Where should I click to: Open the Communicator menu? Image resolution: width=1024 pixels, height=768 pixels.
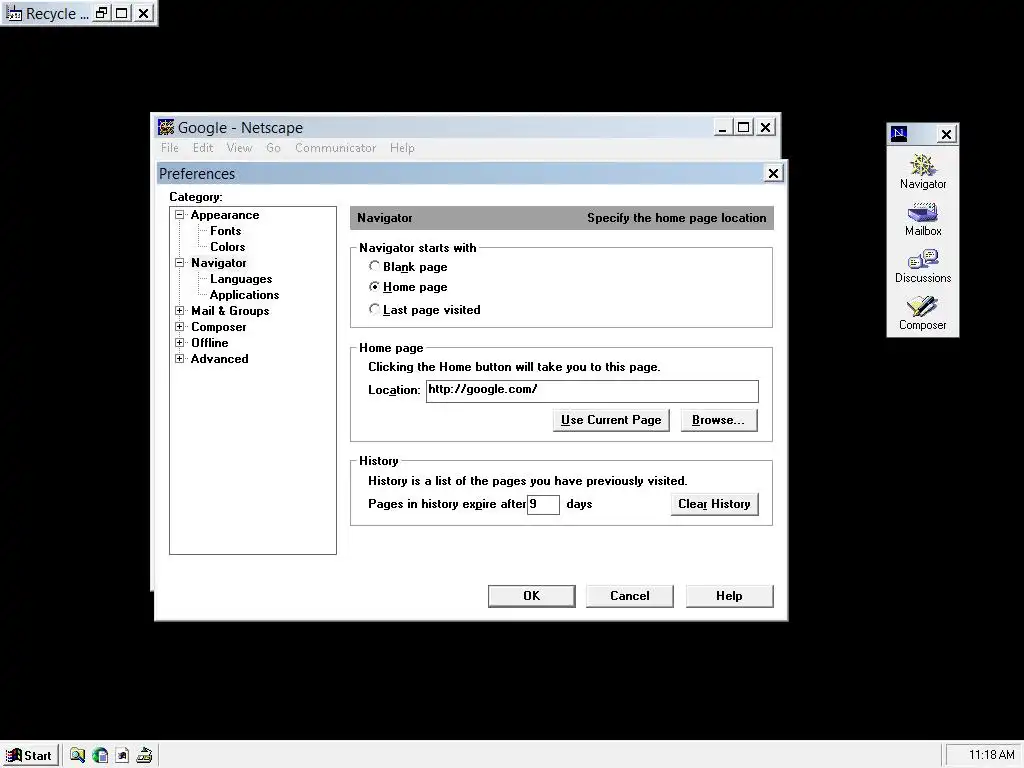pos(336,148)
